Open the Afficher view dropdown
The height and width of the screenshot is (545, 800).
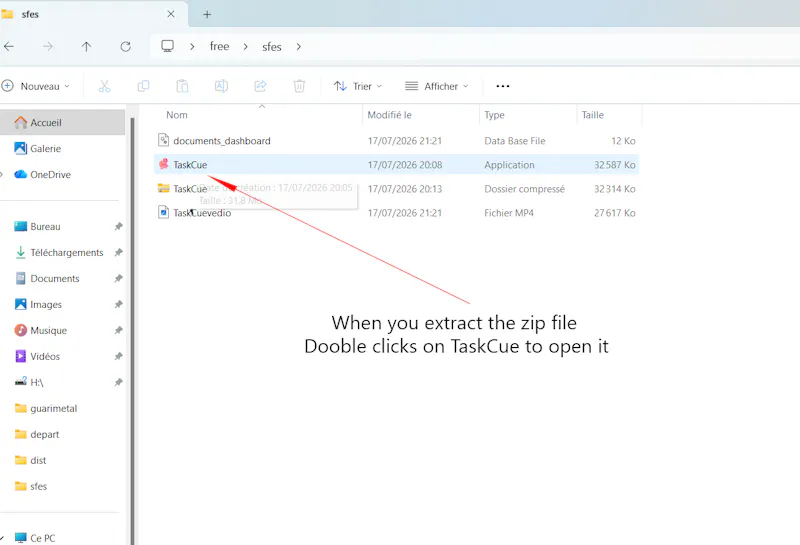tap(436, 86)
